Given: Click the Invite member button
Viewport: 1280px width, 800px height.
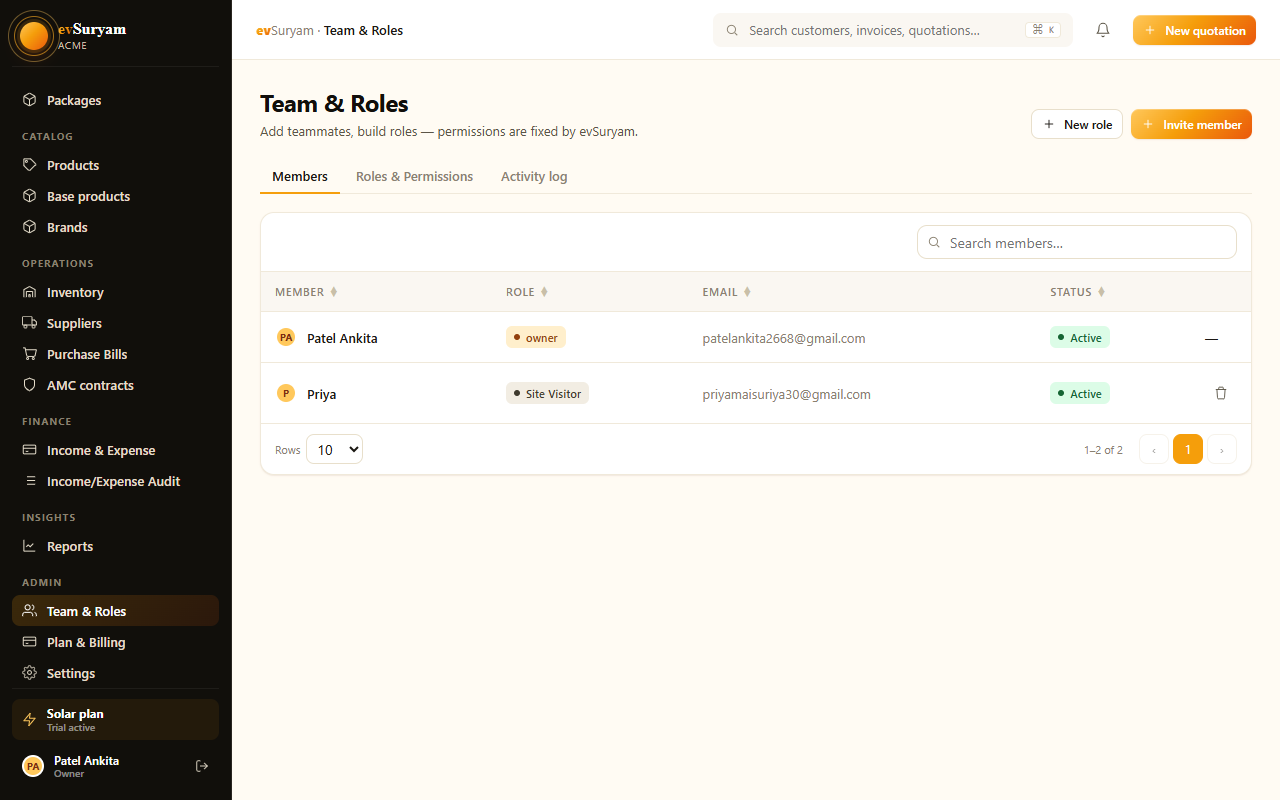Looking at the screenshot, I should coord(1191,124).
